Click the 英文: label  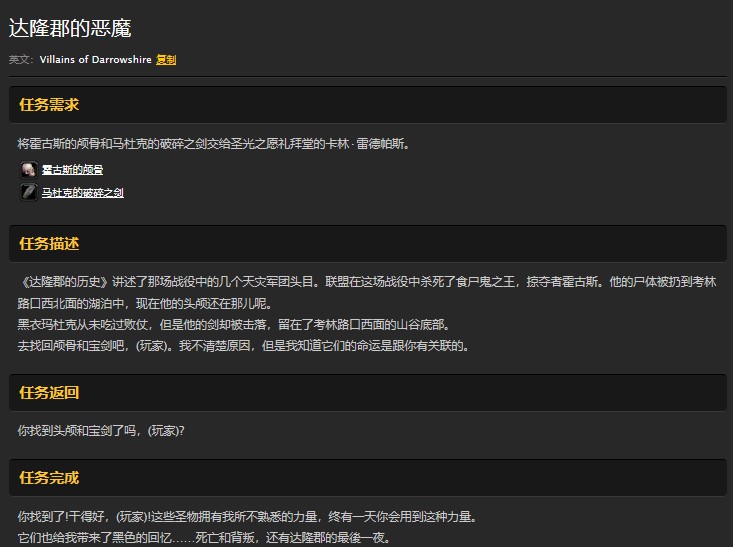(x=21, y=60)
